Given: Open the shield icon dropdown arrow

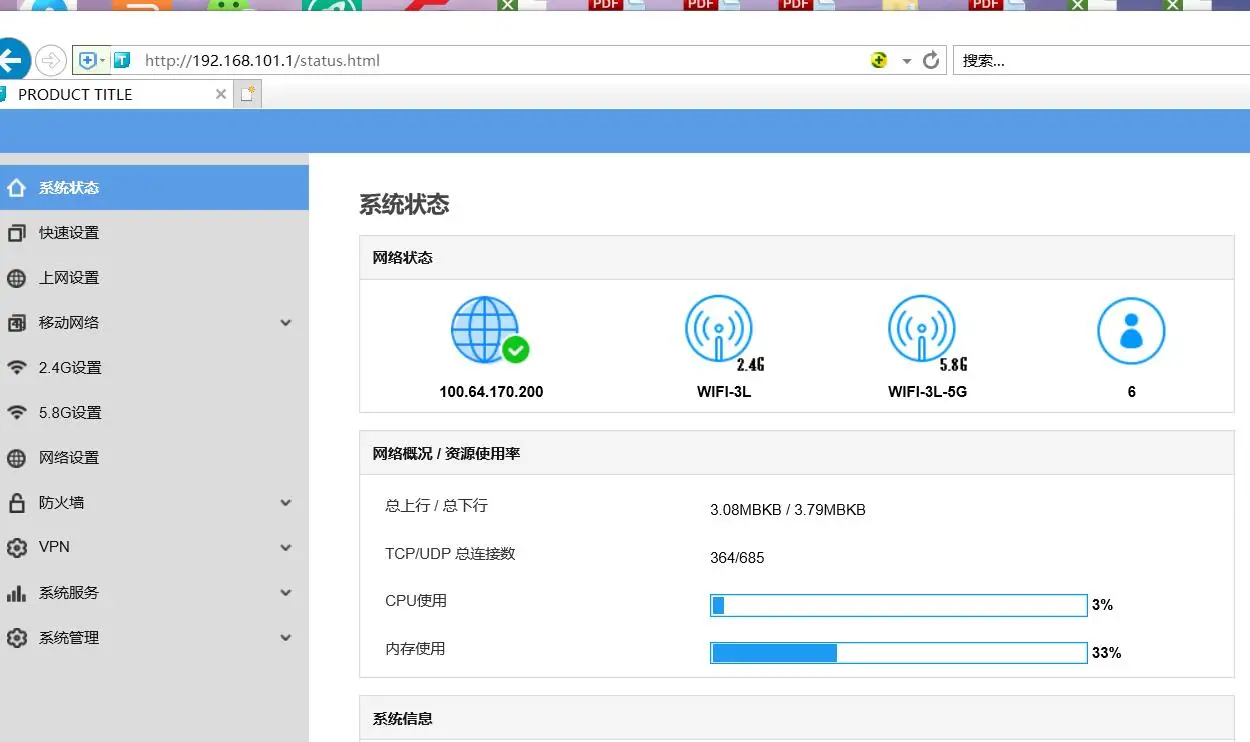Looking at the screenshot, I should point(103,61).
